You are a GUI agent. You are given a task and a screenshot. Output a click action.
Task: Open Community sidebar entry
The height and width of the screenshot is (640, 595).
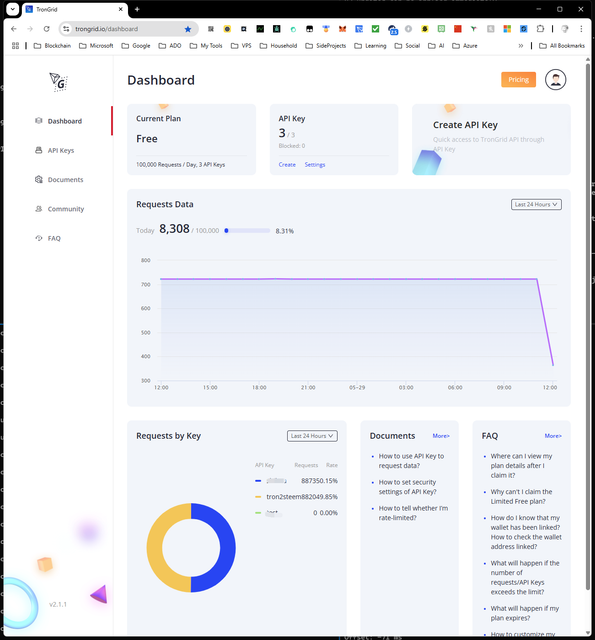60,209
